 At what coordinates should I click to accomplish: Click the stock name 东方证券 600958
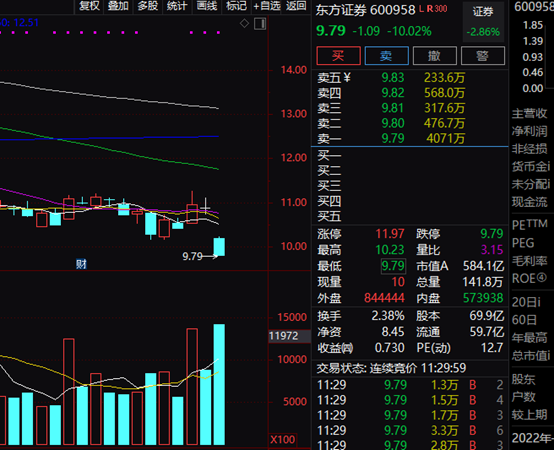click(x=365, y=10)
